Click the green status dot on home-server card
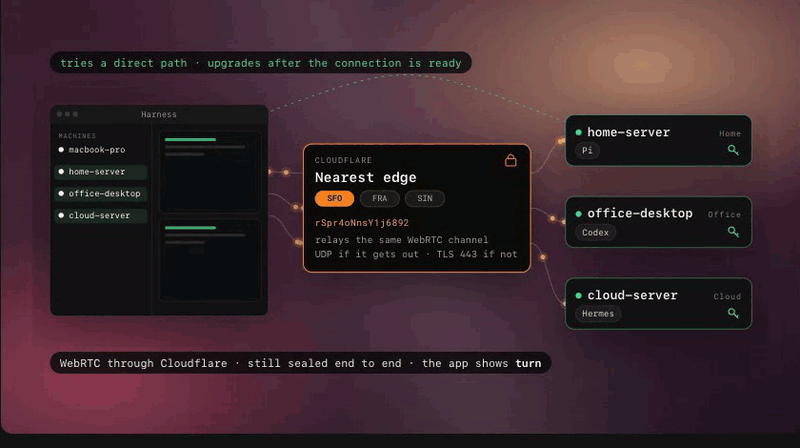Image resolution: width=800 pixels, height=448 pixels. (579, 133)
